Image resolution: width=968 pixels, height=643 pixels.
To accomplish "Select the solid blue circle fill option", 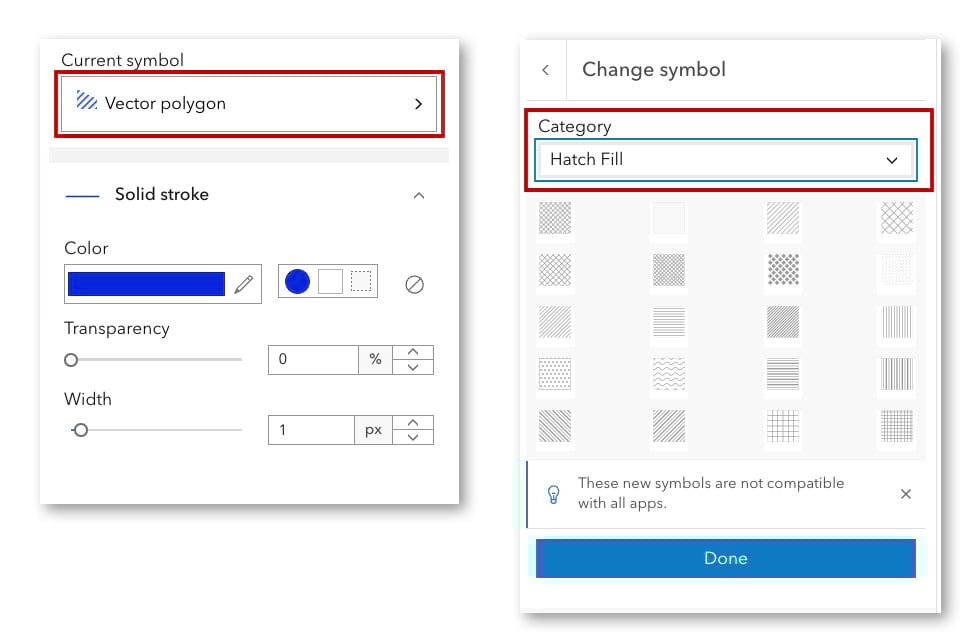I will (x=297, y=282).
